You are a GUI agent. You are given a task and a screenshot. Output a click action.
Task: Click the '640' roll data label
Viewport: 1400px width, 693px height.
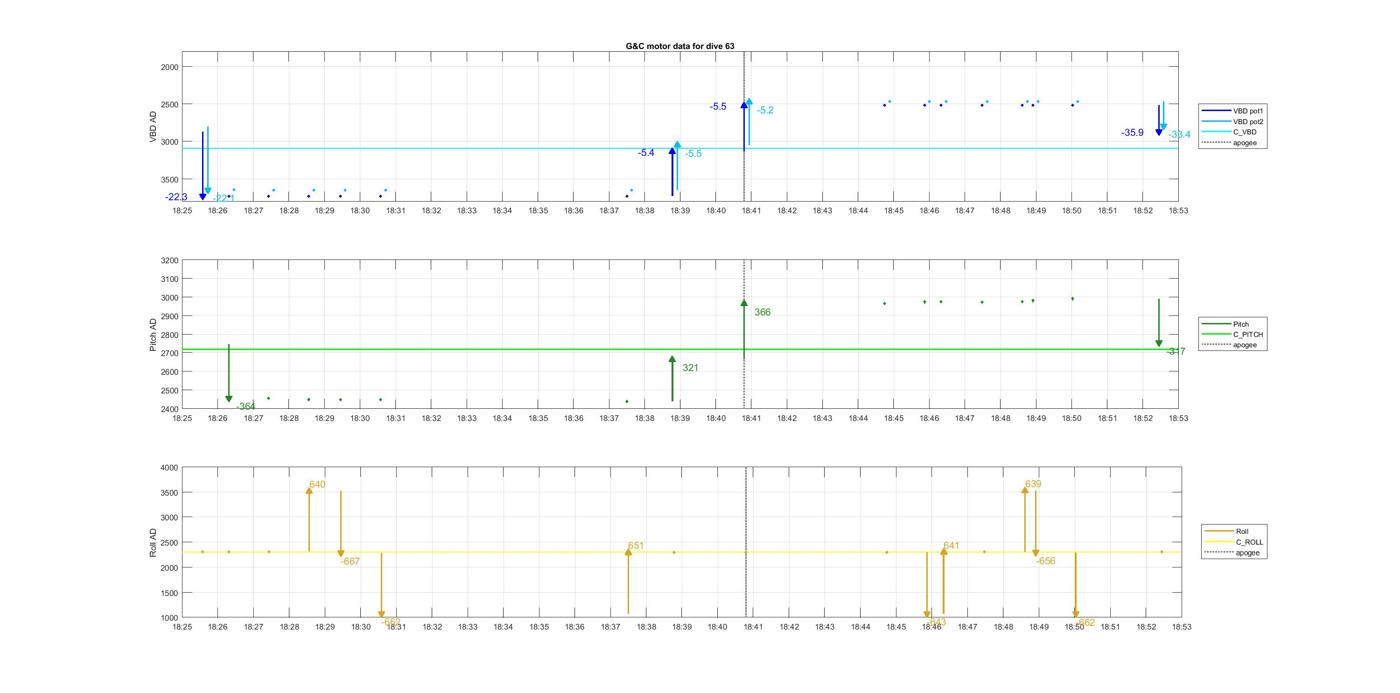tap(317, 485)
